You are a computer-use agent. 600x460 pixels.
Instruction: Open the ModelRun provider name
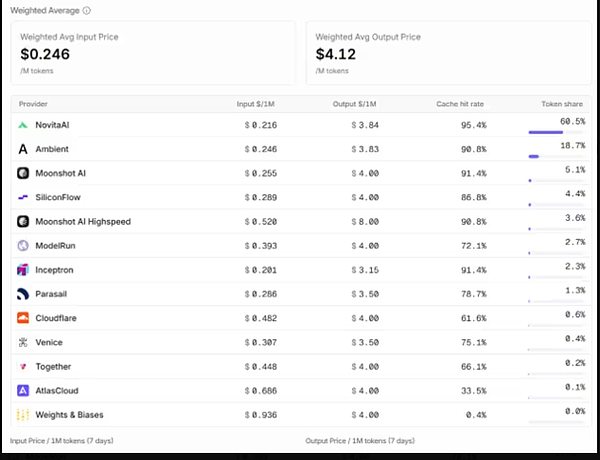pos(55,245)
